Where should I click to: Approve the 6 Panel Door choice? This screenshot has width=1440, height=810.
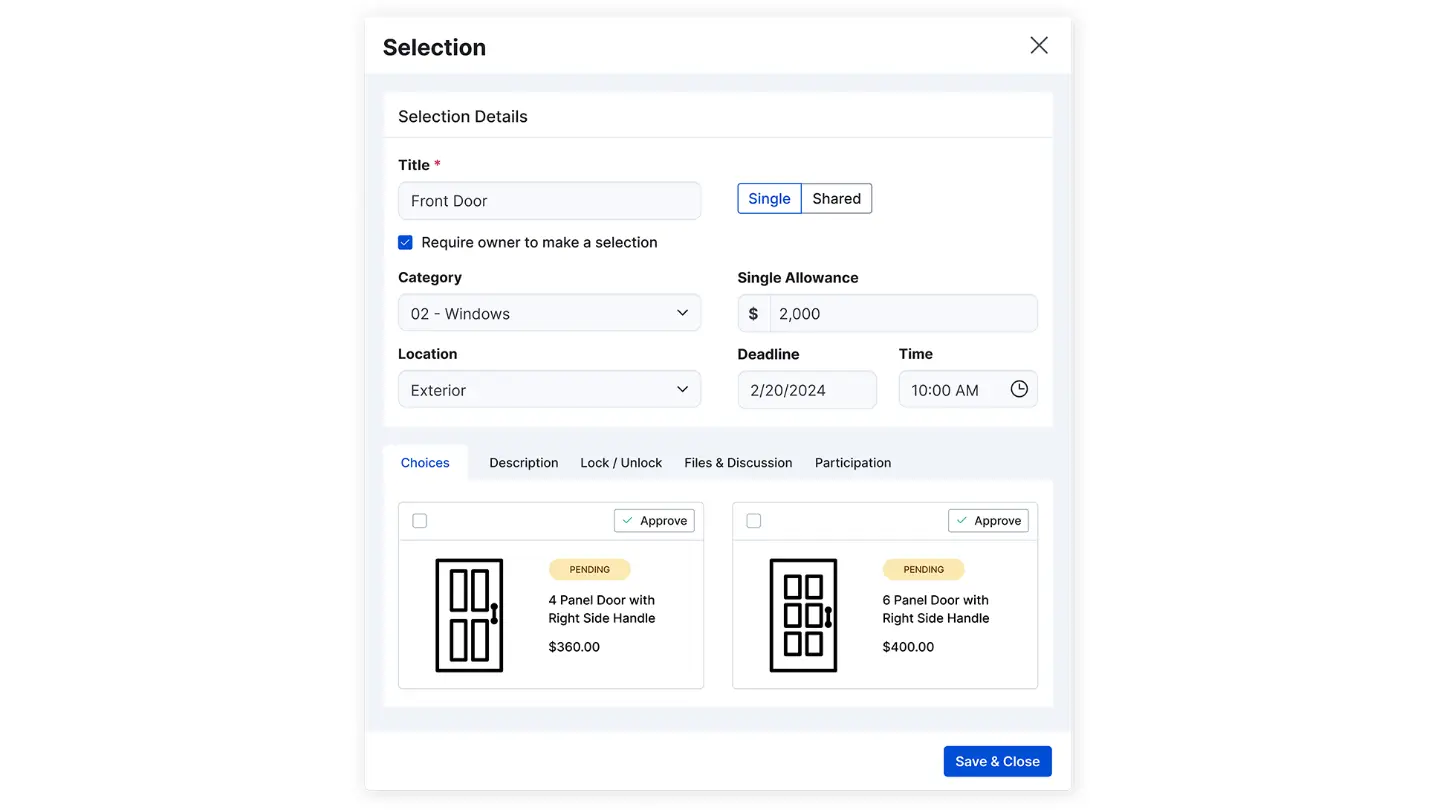pyautogui.click(x=988, y=521)
